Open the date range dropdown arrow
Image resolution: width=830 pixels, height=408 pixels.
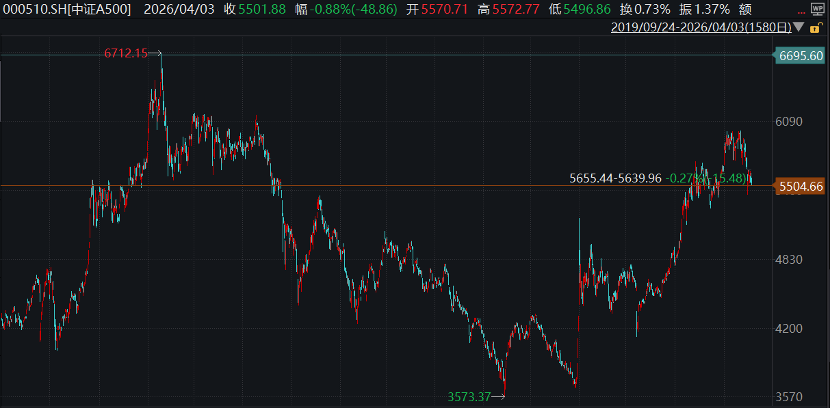(x=799, y=28)
